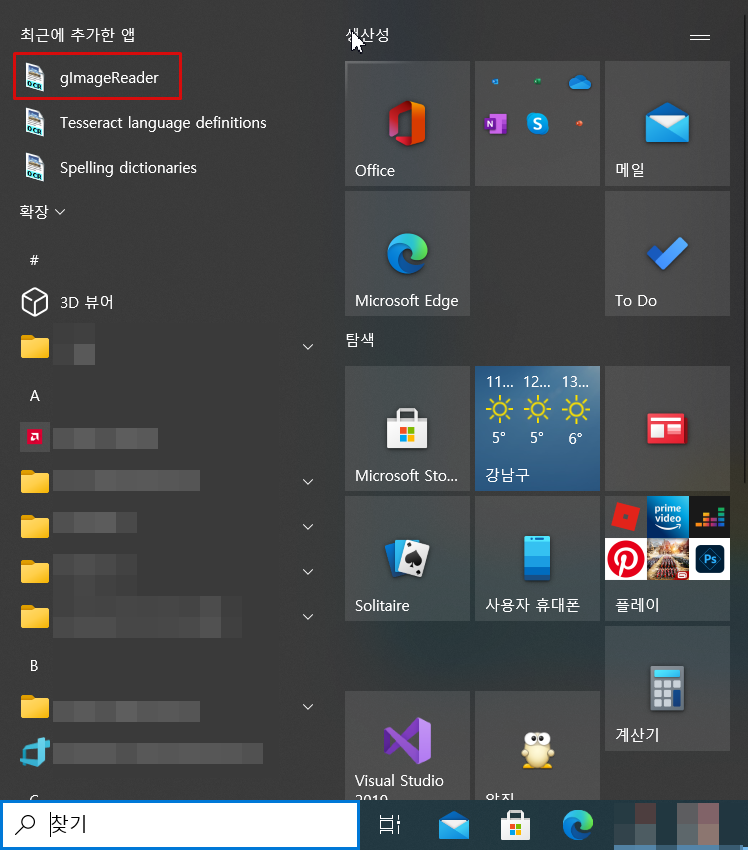Jump to the # letter index
Viewport: 748px width, 850px height.
[34, 260]
